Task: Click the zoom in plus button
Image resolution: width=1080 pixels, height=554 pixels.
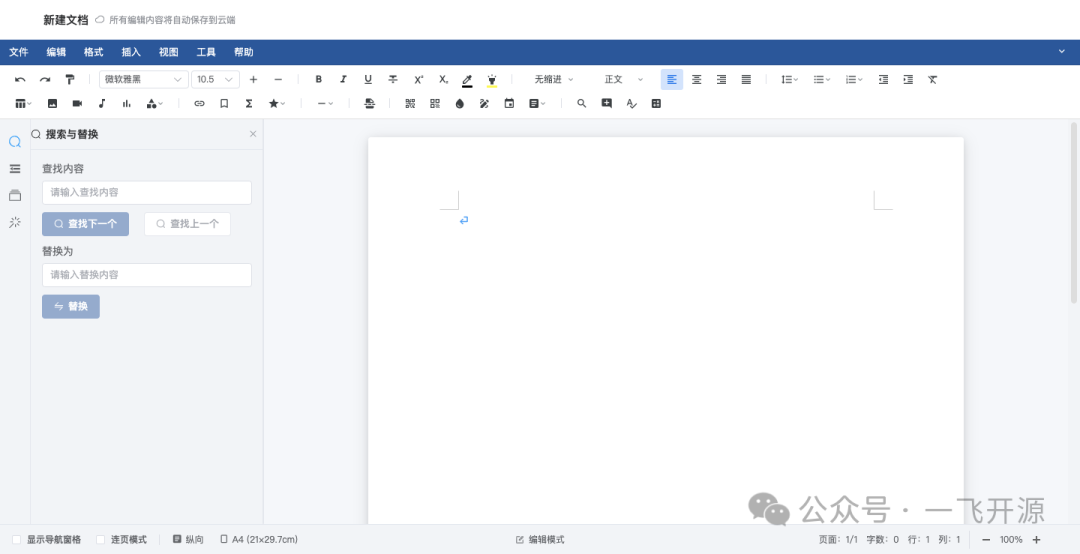Action: (1037, 540)
